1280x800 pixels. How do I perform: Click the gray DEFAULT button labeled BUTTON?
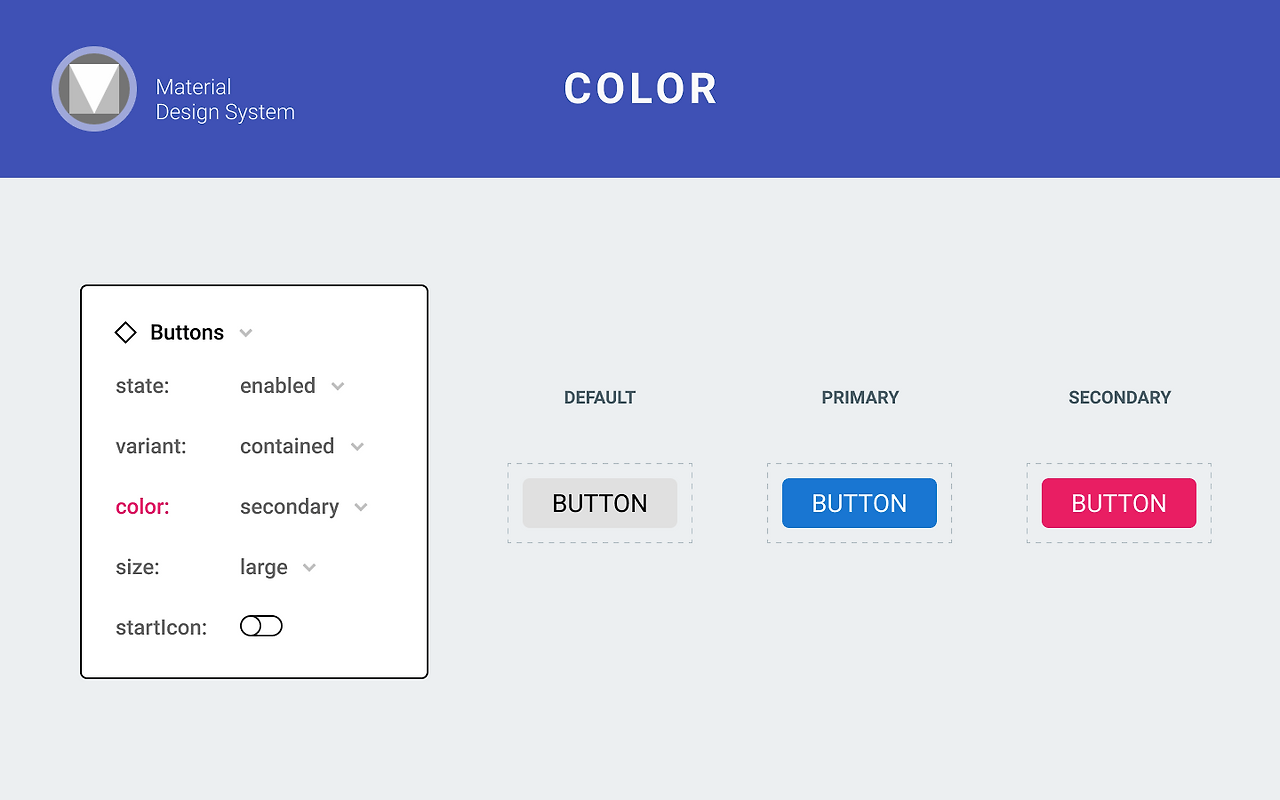click(599, 503)
